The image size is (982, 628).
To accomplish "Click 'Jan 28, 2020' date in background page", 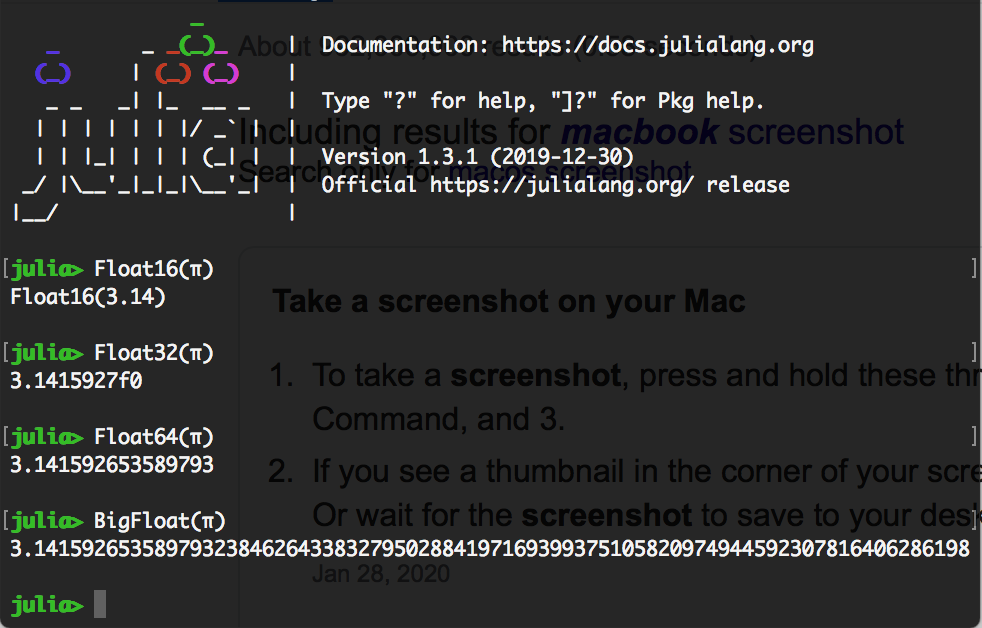I will tap(381, 574).
